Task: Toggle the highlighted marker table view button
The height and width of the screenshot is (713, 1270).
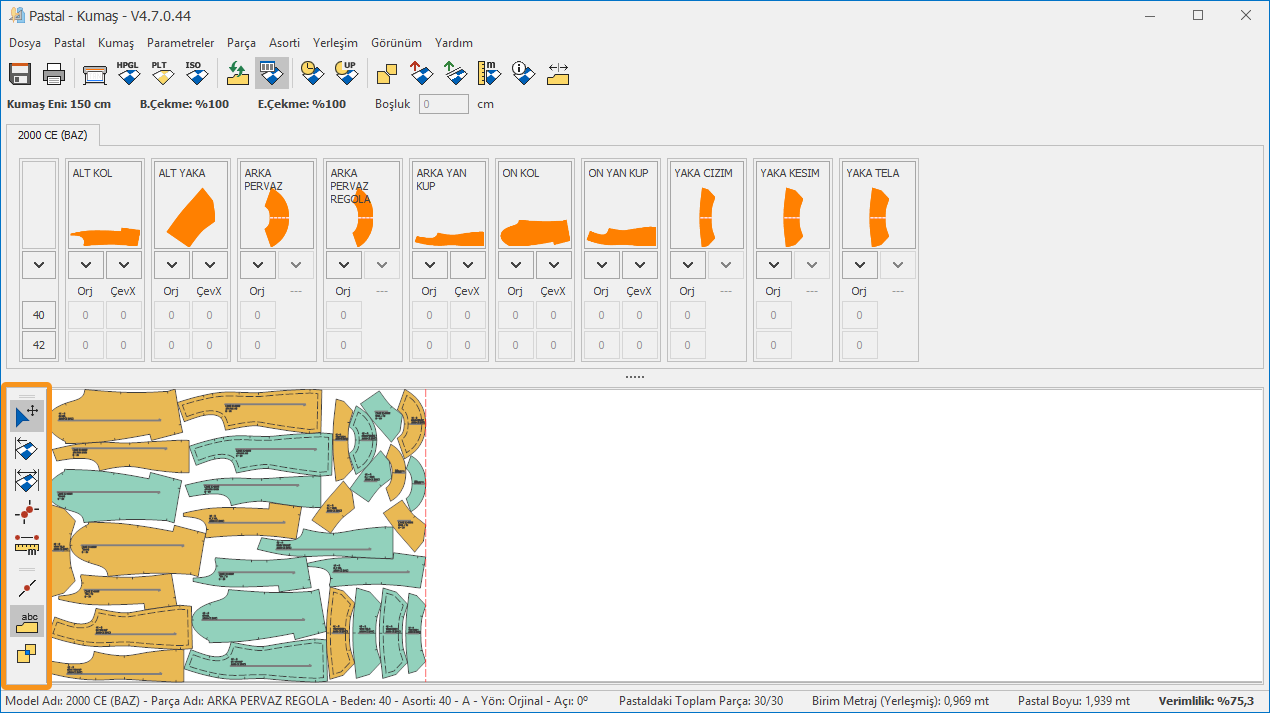Action: point(271,74)
